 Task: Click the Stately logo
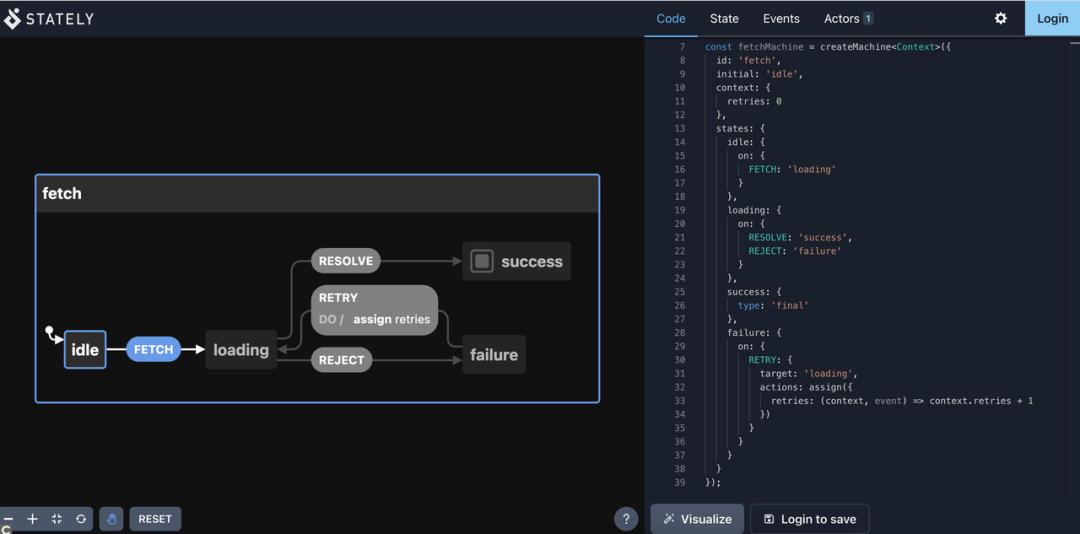(x=50, y=18)
